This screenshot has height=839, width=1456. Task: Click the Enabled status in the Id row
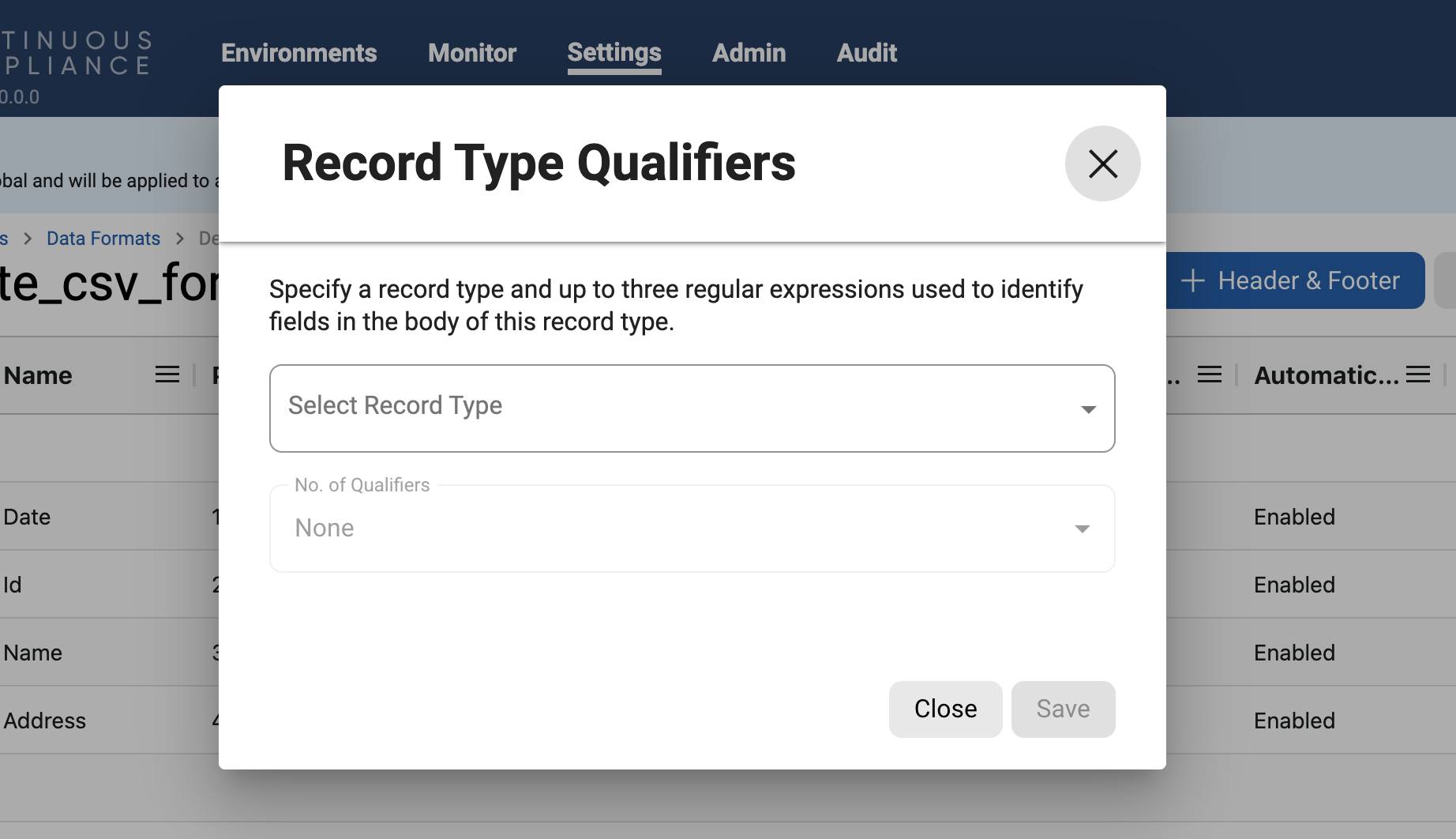(1294, 585)
